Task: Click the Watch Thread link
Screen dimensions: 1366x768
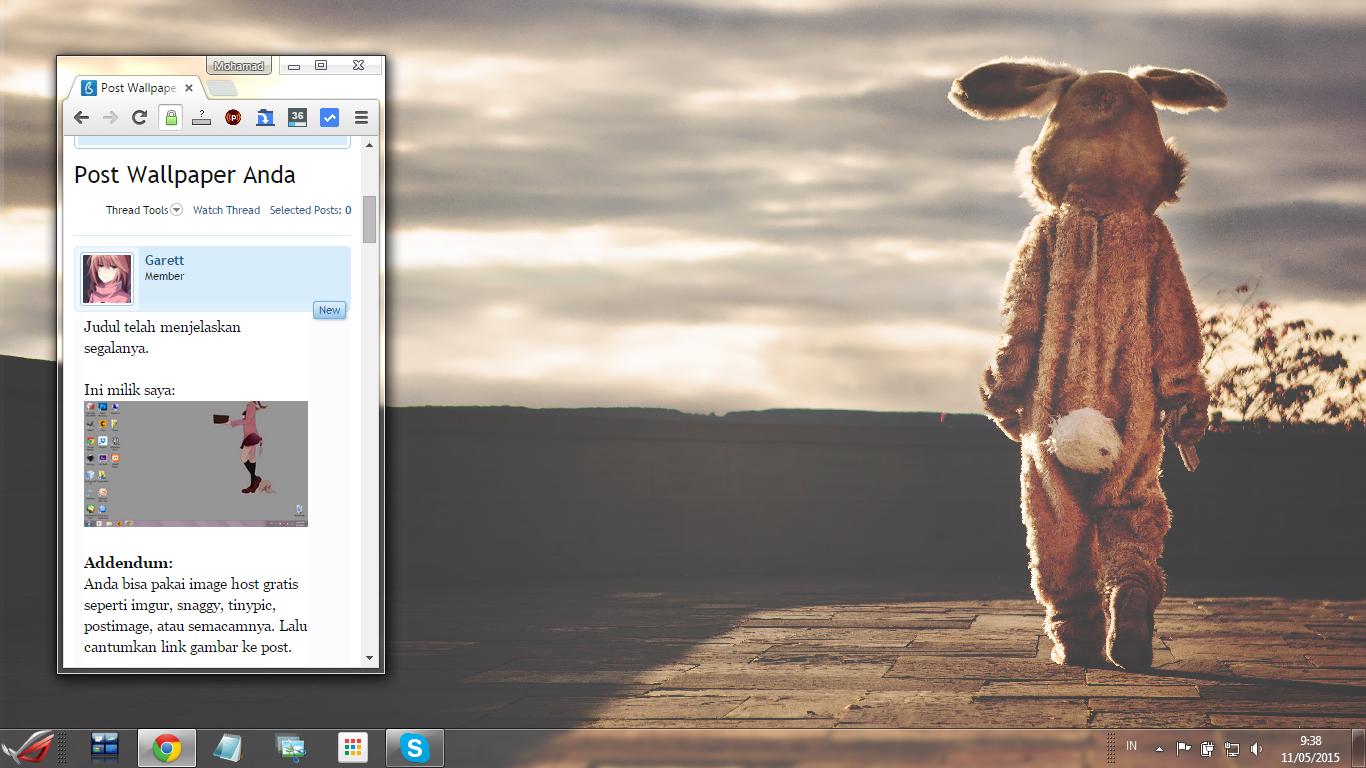Action: pyautogui.click(x=226, y=210)
